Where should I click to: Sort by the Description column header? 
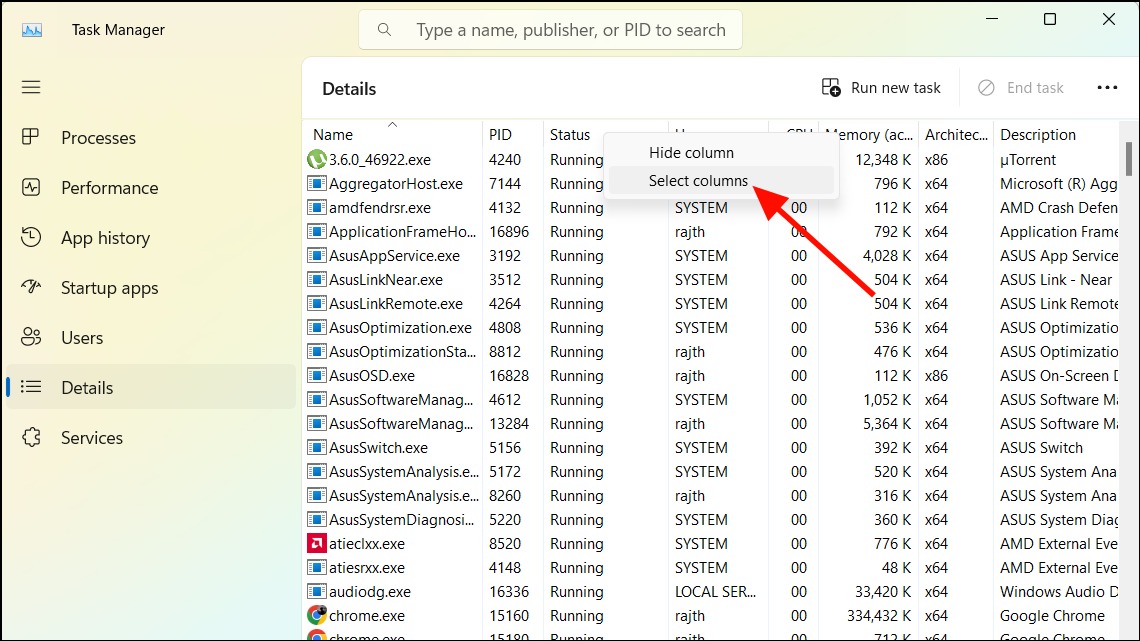(x=1056, y=134)
